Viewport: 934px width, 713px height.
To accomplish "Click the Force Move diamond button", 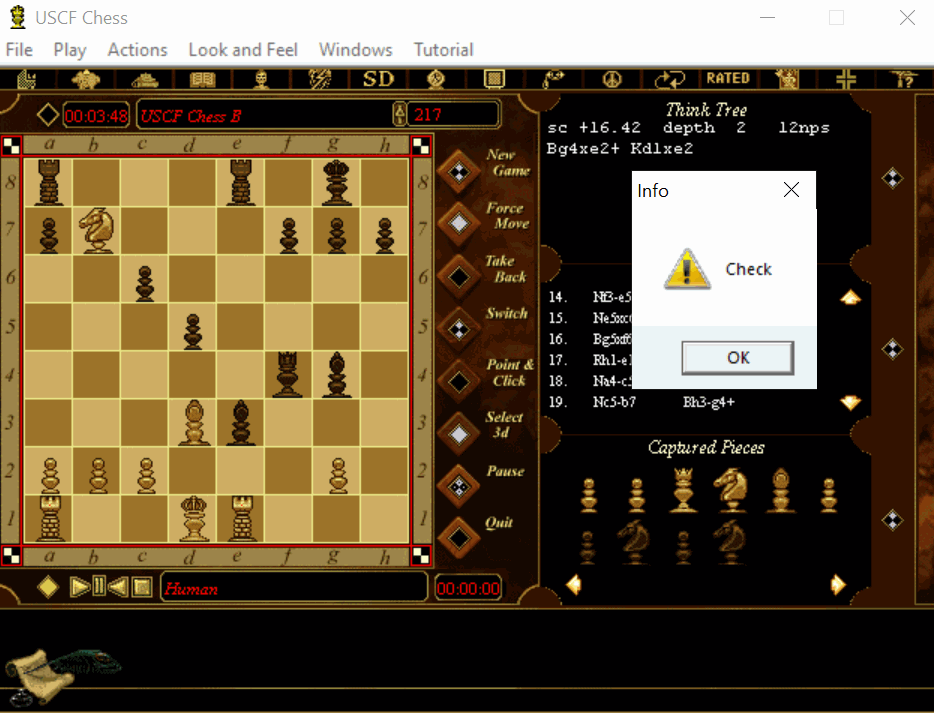I will [459, 224].
